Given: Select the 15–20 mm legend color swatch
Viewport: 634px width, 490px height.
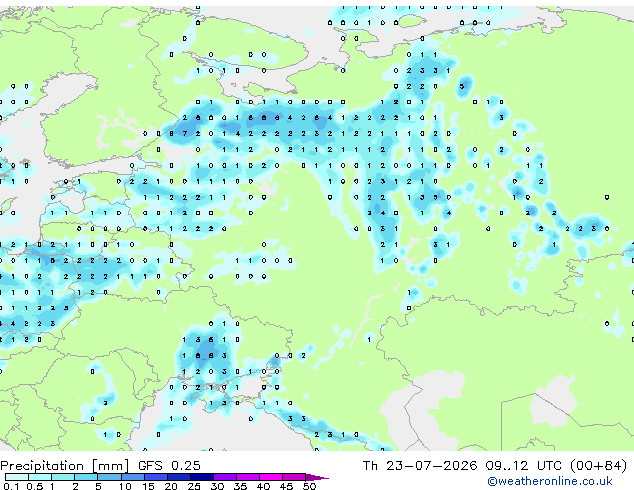Looking at the screenshot, I should tap(156, 477).
